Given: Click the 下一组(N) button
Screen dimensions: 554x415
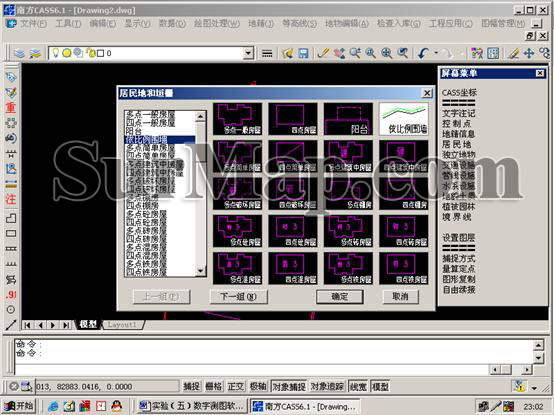Looking at the screenshot, I should 238,297.
